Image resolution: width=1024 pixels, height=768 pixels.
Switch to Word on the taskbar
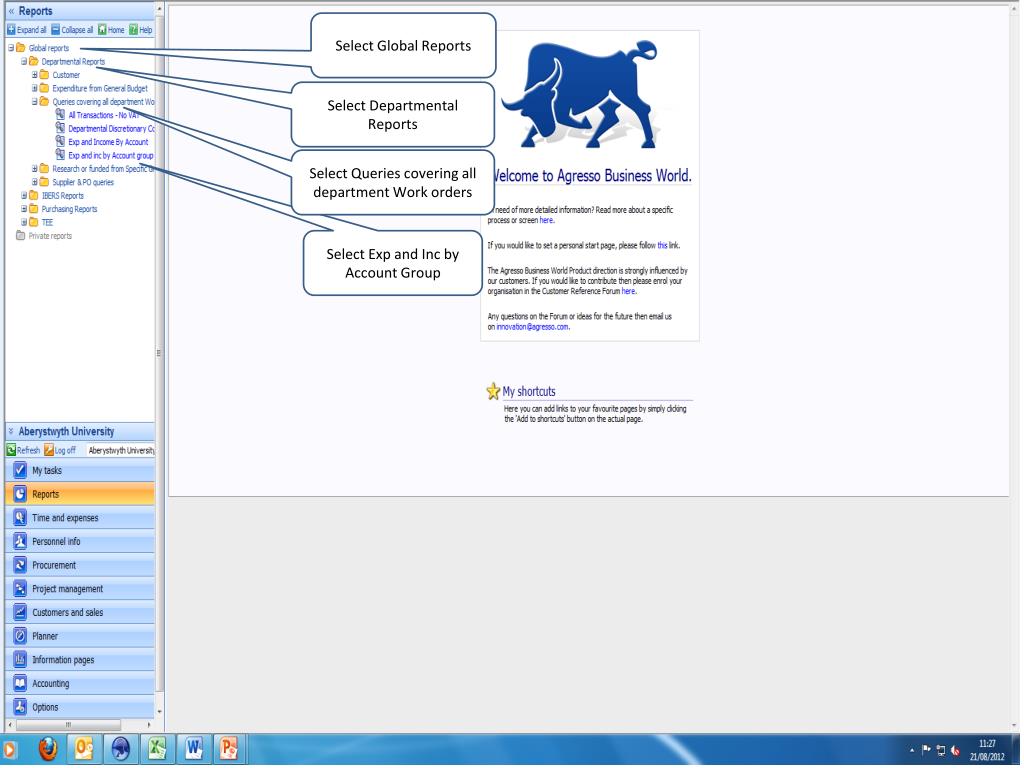[x=193, y=749]
